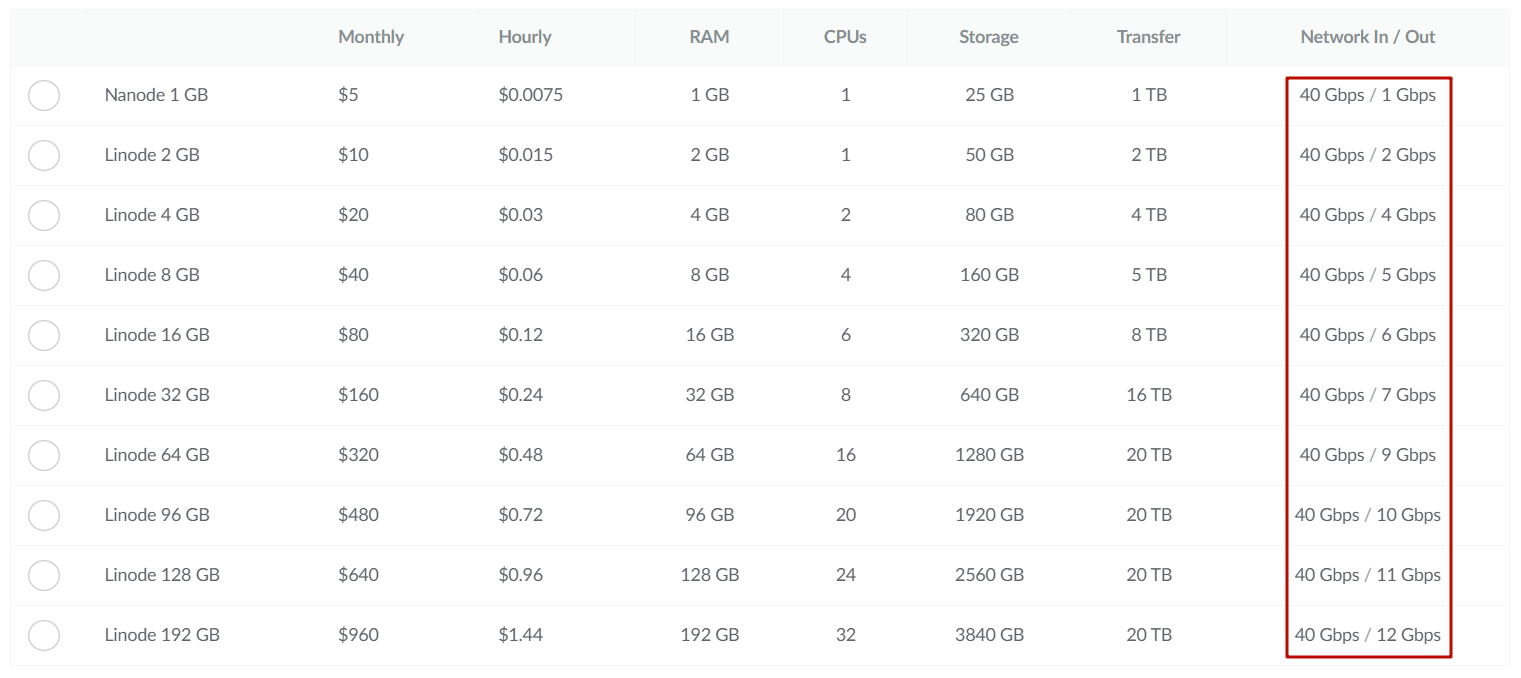The width and height of the screenshot is (1521, 678).
Task: Click the Transfer column header
Action: point(1148,37)
